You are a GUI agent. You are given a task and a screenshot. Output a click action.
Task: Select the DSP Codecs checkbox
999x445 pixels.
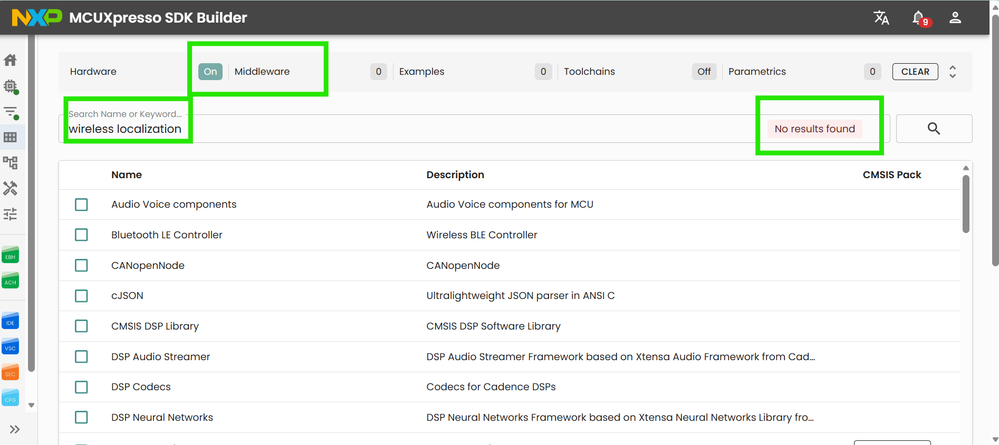tap(81, 387)
